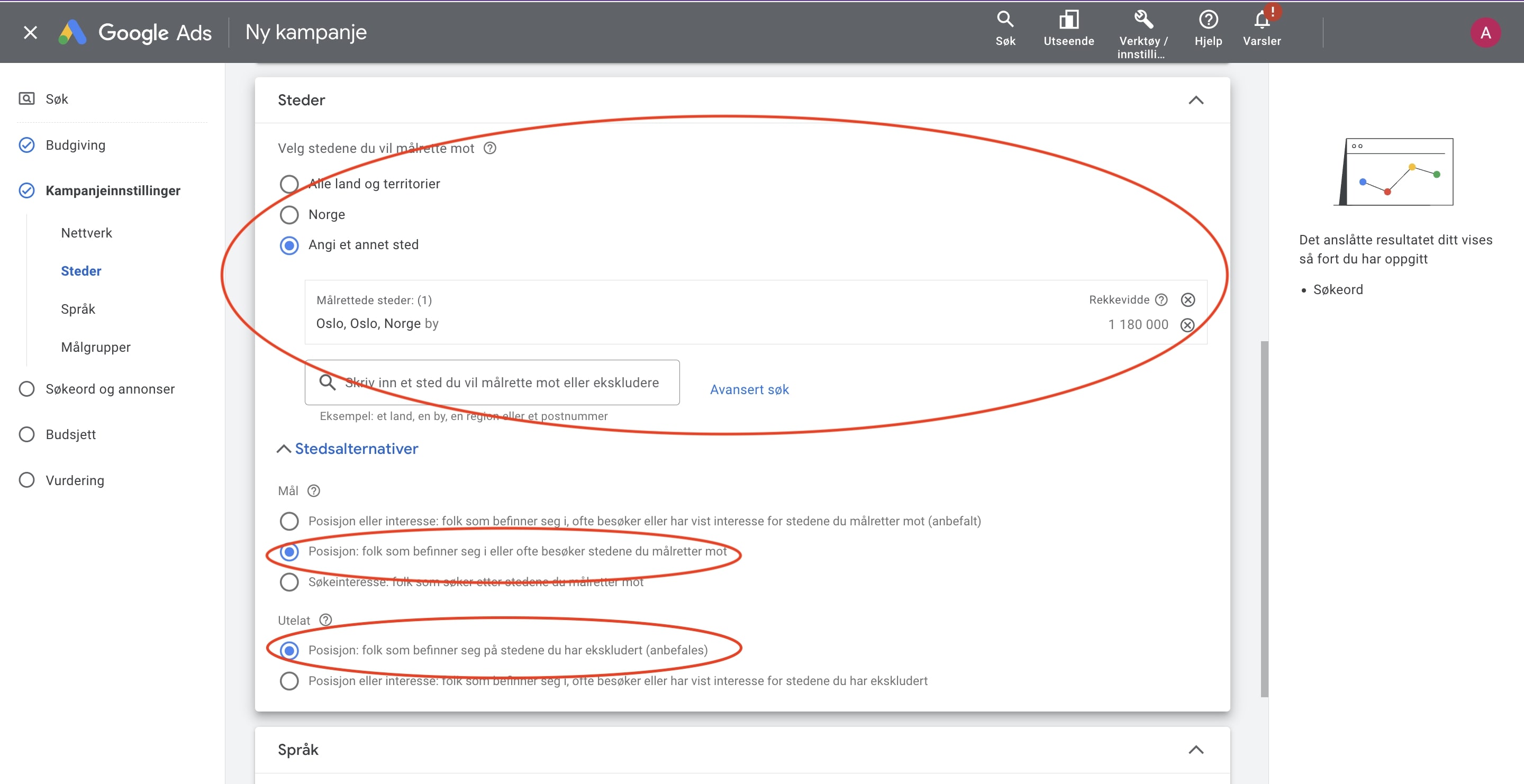Open Søkeord og annonser step
The image size is (1524, 784).
coord(110,389)
